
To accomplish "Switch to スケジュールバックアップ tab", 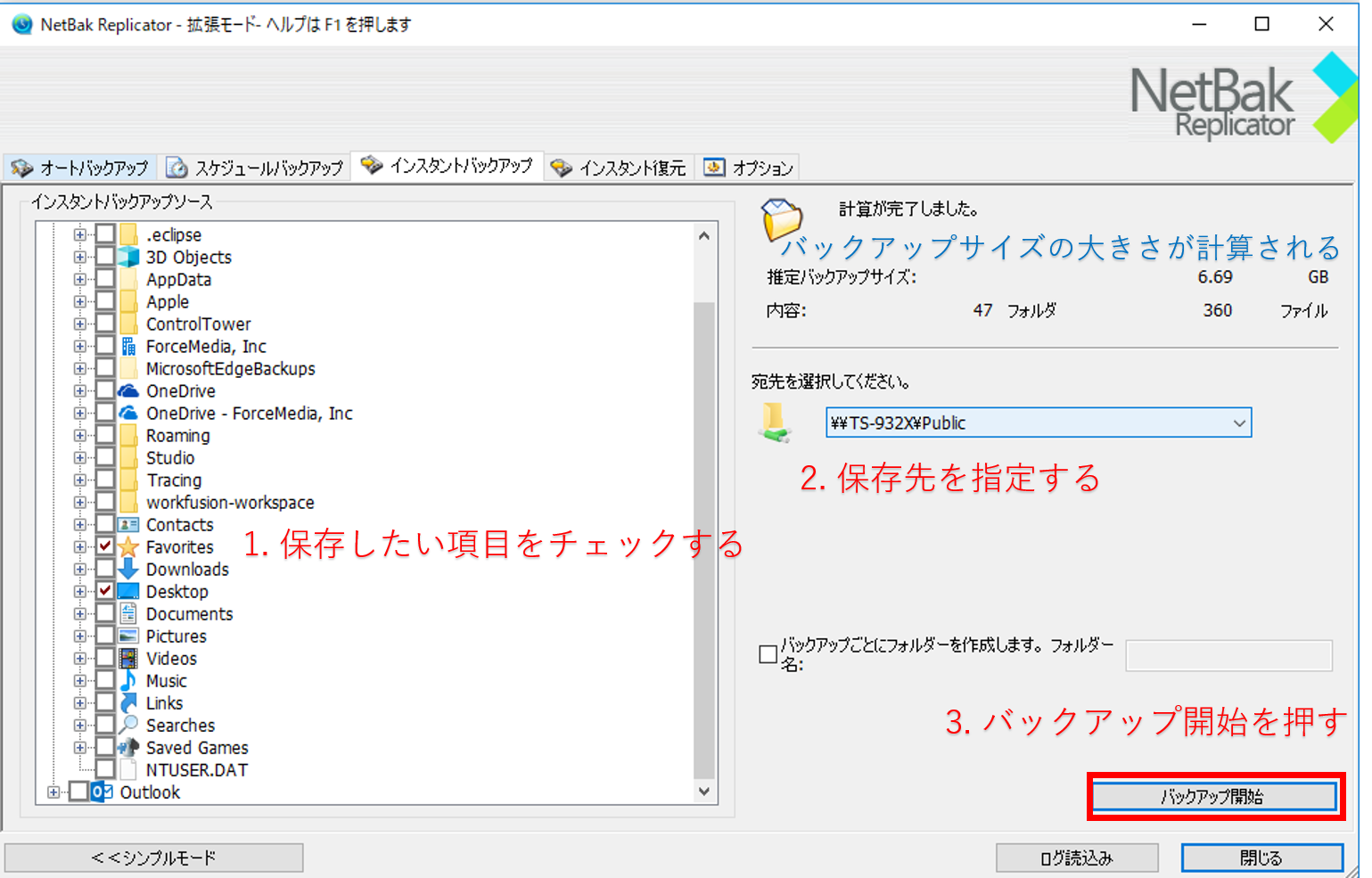I will click(x=256, y=168).
